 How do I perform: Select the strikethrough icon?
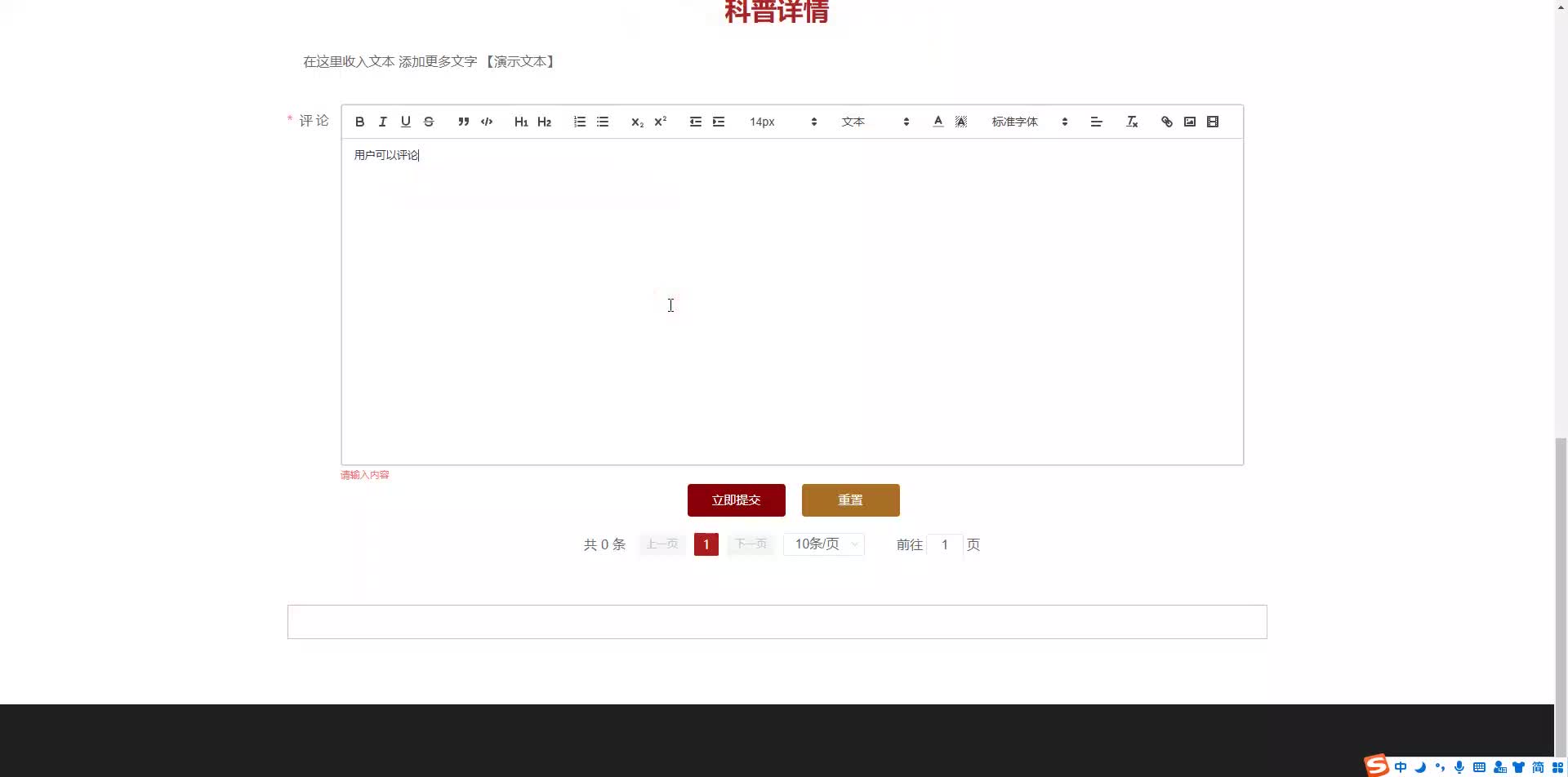pos(429,122)
